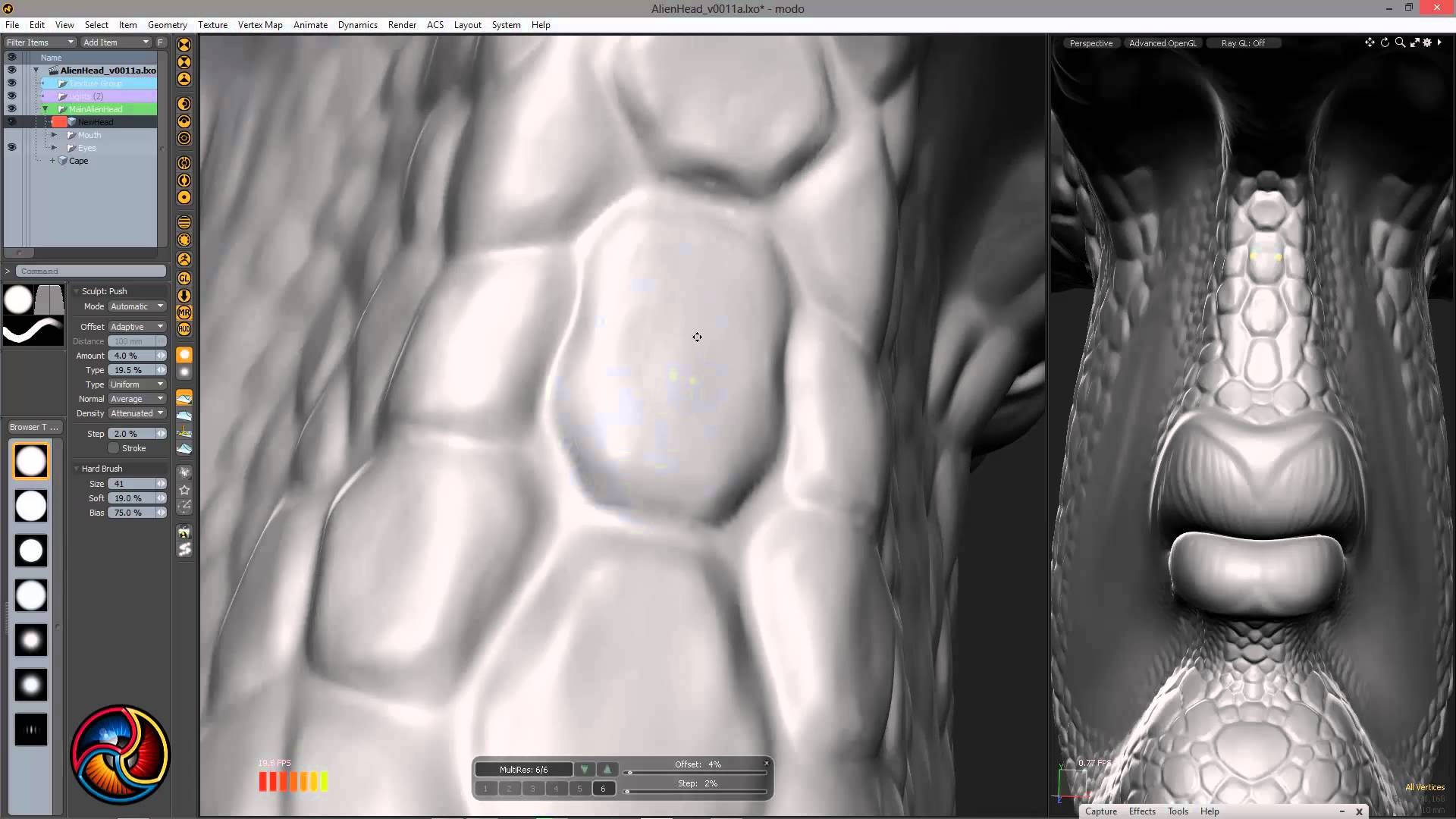Click the MR icon in vertical toolbar
This screenshot has width=1456, height=819.
click(x=184, y=312)
